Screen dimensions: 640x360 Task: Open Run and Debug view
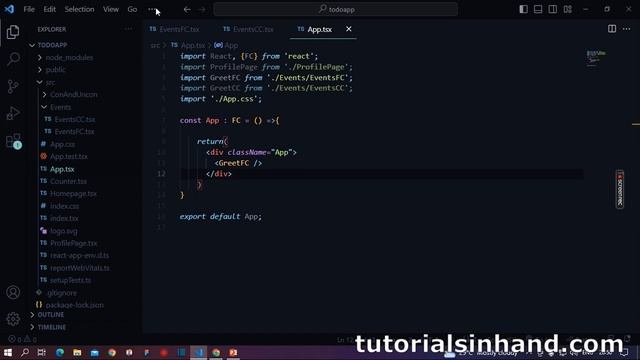click(x=13, y=113)
